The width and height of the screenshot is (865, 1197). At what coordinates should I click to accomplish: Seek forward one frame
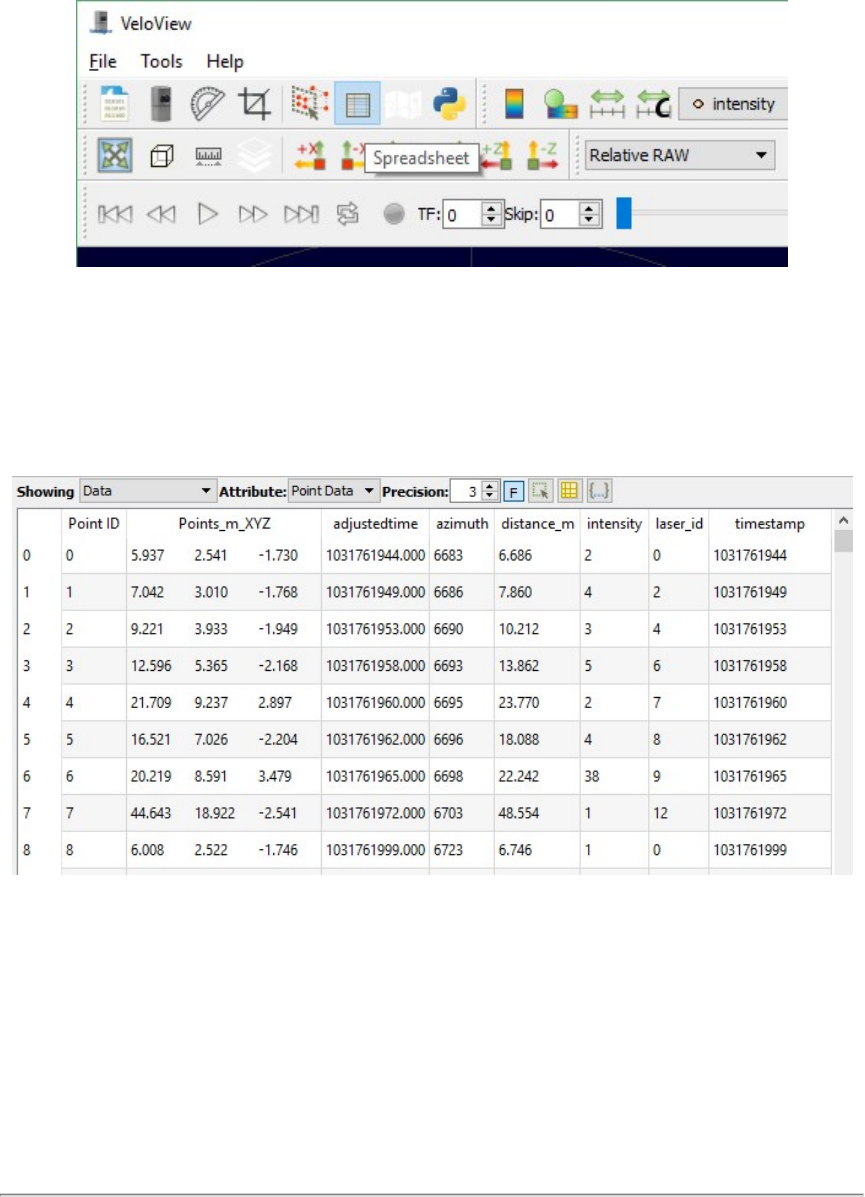(253, 214)
